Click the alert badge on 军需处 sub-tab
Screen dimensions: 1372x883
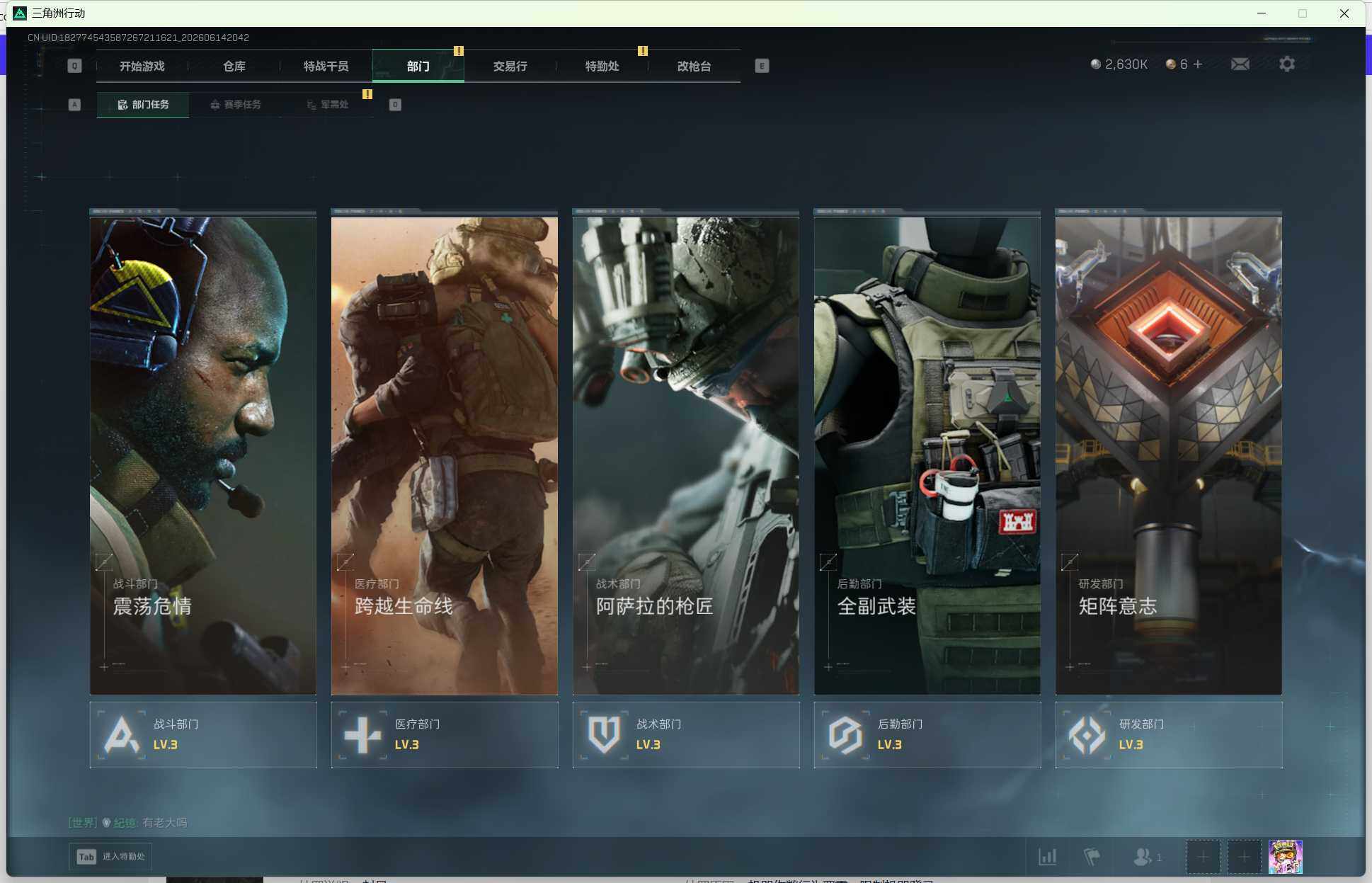pyautogui.click(x=367, y=93)
